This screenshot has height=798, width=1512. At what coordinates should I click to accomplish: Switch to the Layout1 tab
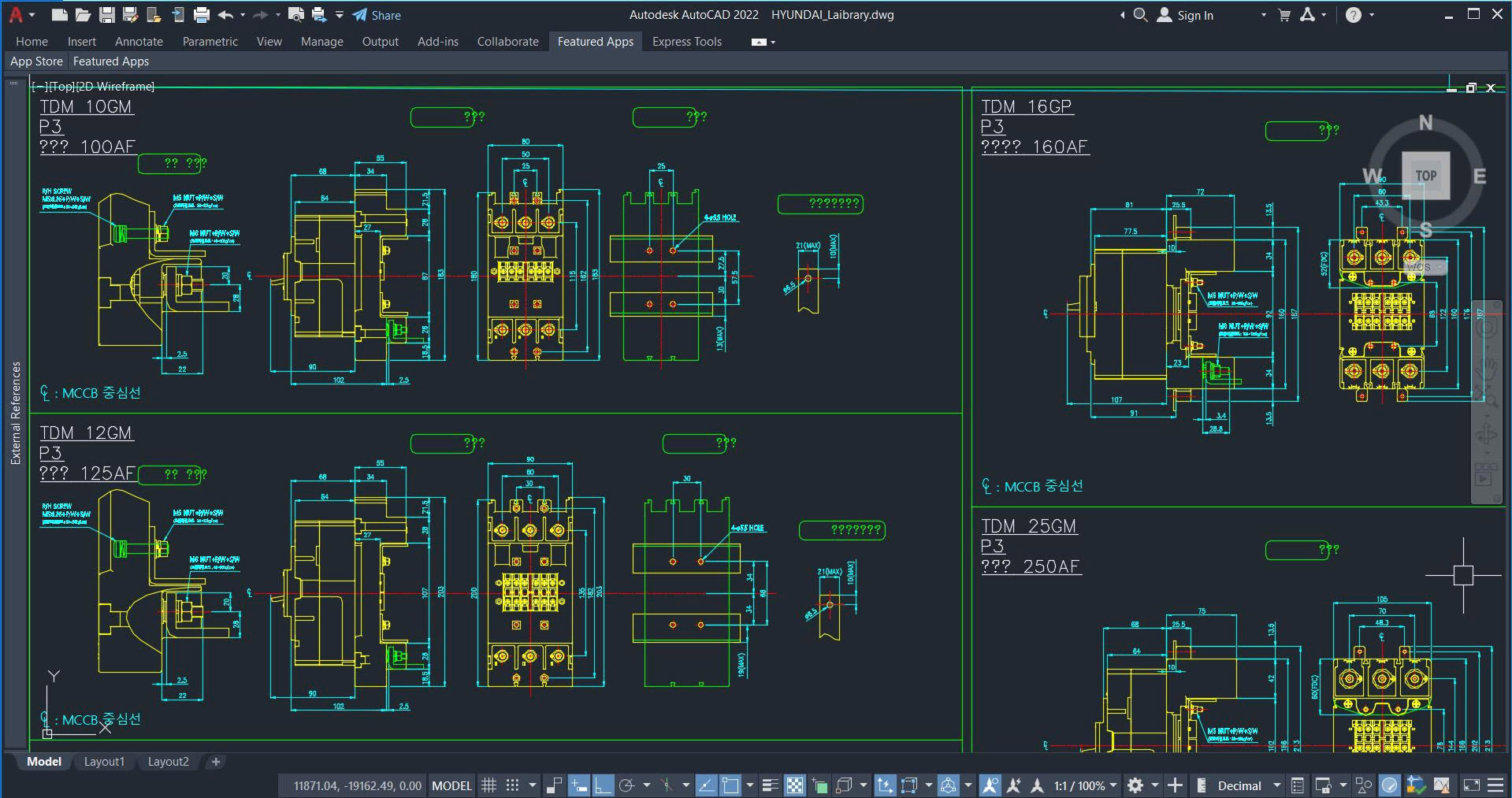point(104,762)
